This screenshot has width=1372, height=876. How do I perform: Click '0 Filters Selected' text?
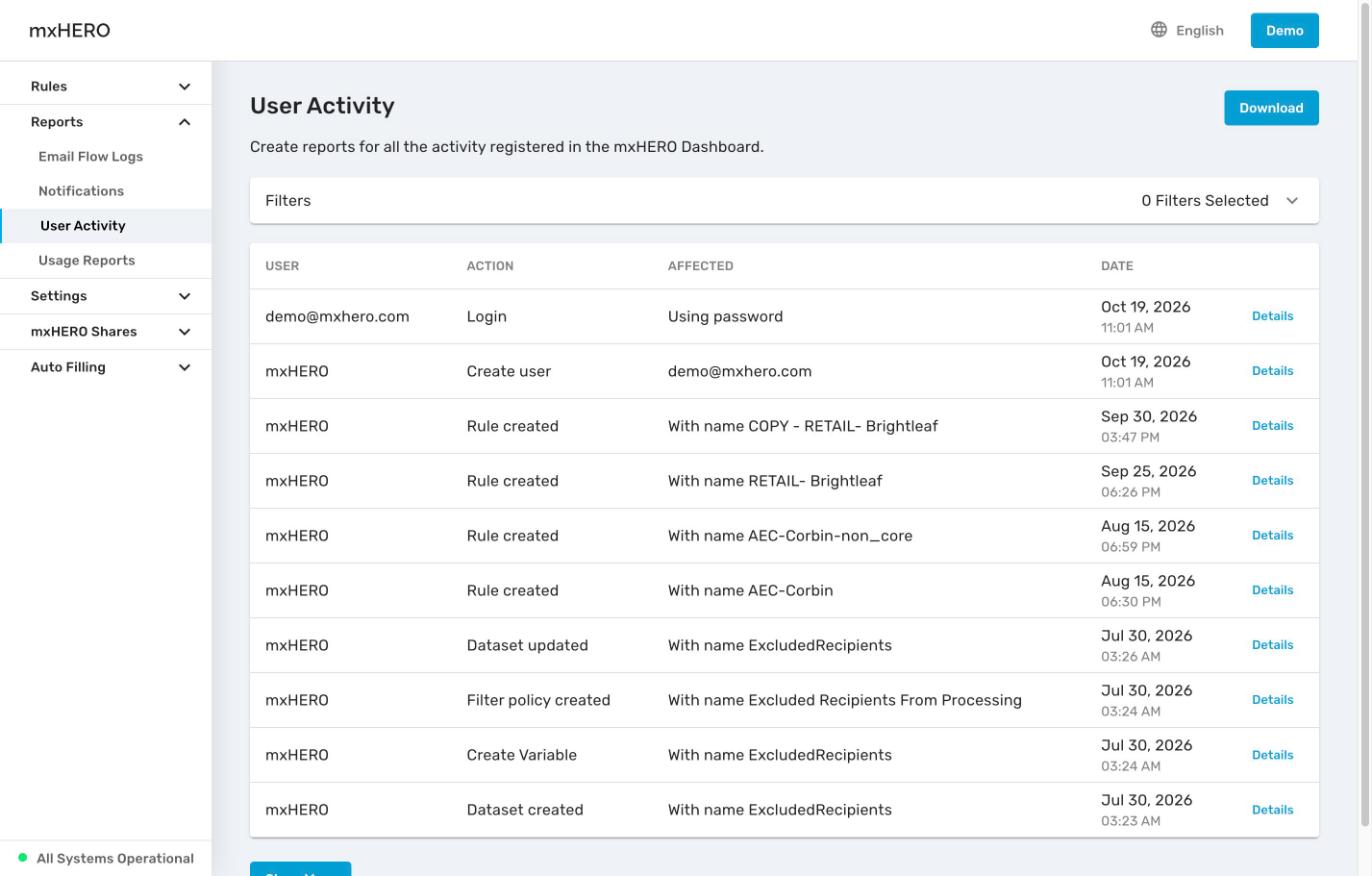click(x=1205, y=201)
